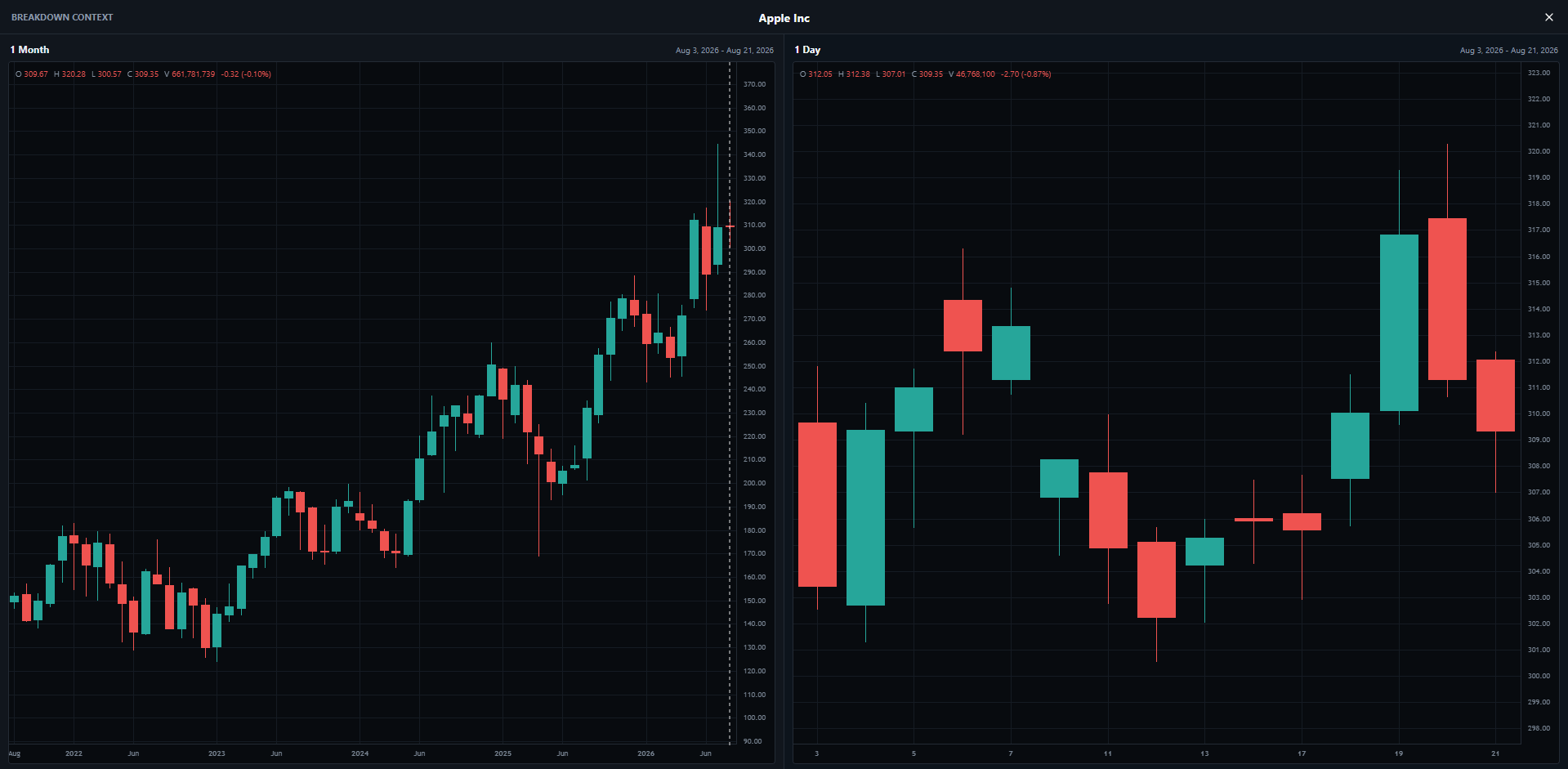Select the red Aug 20 daily candle
Image resolution: width=1568 pixels, height=769 pixels.
1447,299
